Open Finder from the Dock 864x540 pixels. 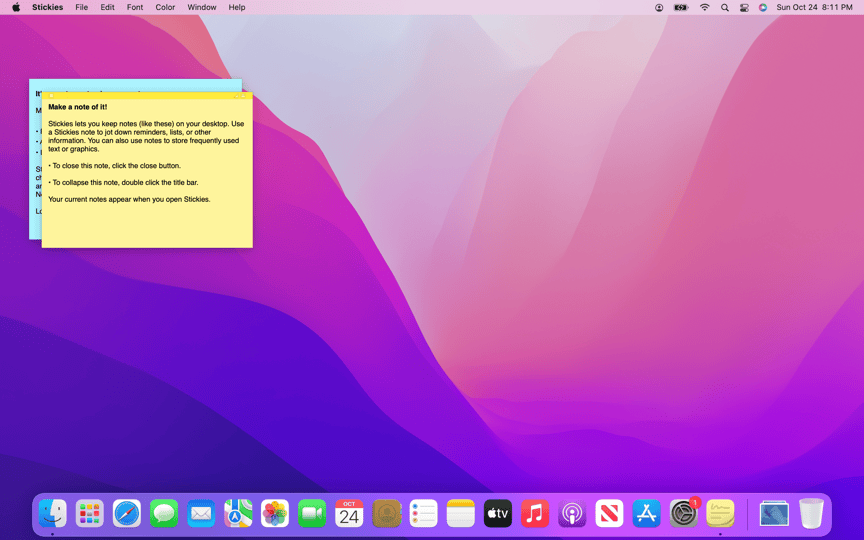53,514
